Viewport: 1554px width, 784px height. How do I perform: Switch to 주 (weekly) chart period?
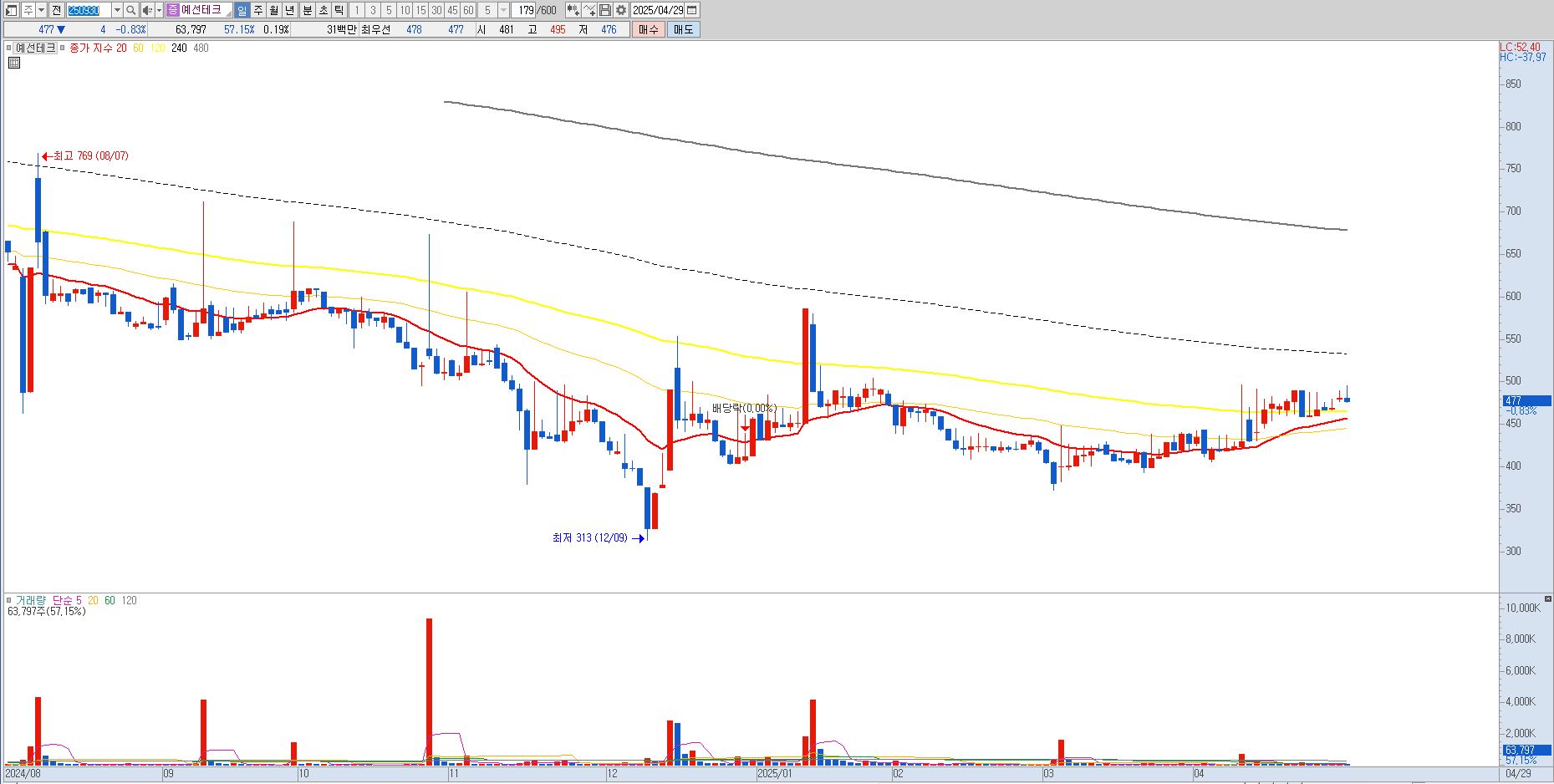(258, 10)
